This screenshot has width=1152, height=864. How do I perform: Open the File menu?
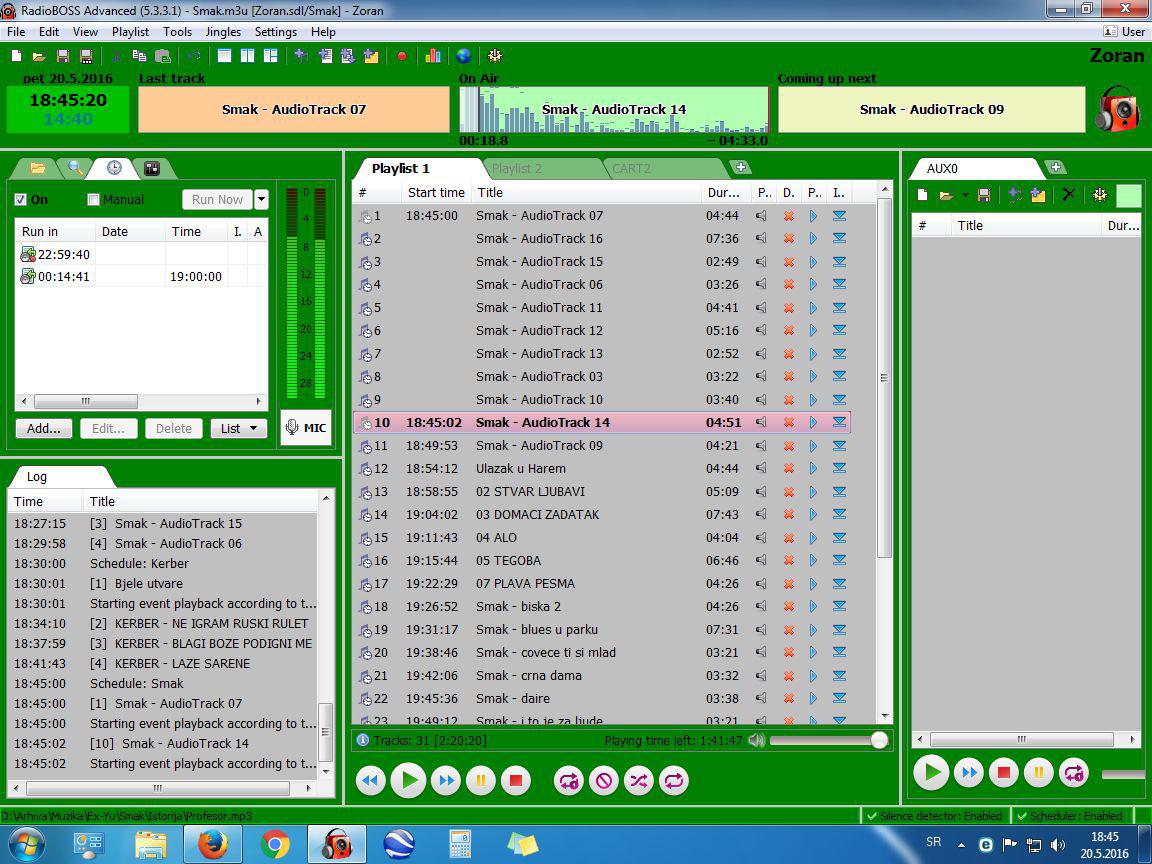[x=16, y=32]
